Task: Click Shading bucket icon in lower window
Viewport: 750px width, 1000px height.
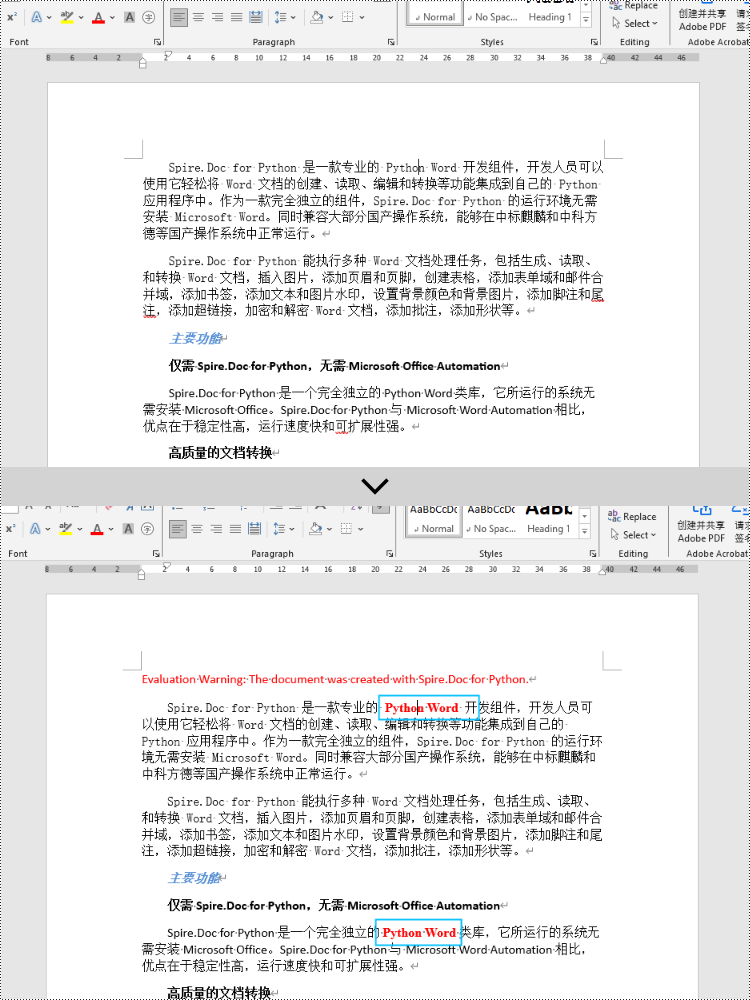Action: pos(316,529)
